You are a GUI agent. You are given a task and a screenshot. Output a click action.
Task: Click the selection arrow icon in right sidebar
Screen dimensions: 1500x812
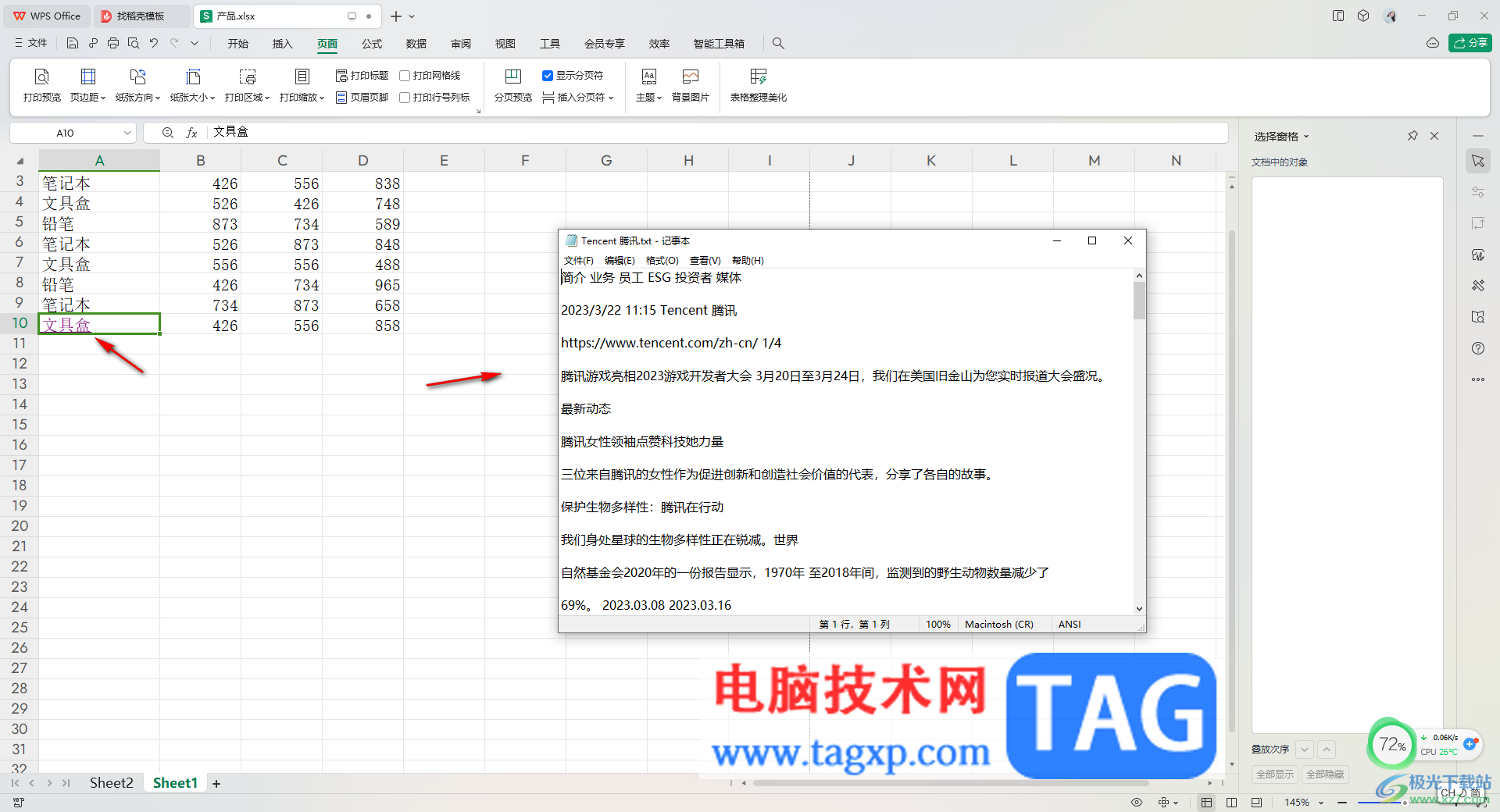(x=1477, y=161)
